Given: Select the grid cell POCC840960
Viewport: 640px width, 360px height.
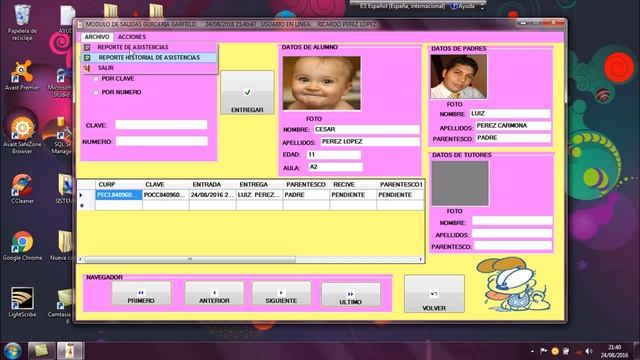Looking at the screenshot, I should tap(166, 195).
